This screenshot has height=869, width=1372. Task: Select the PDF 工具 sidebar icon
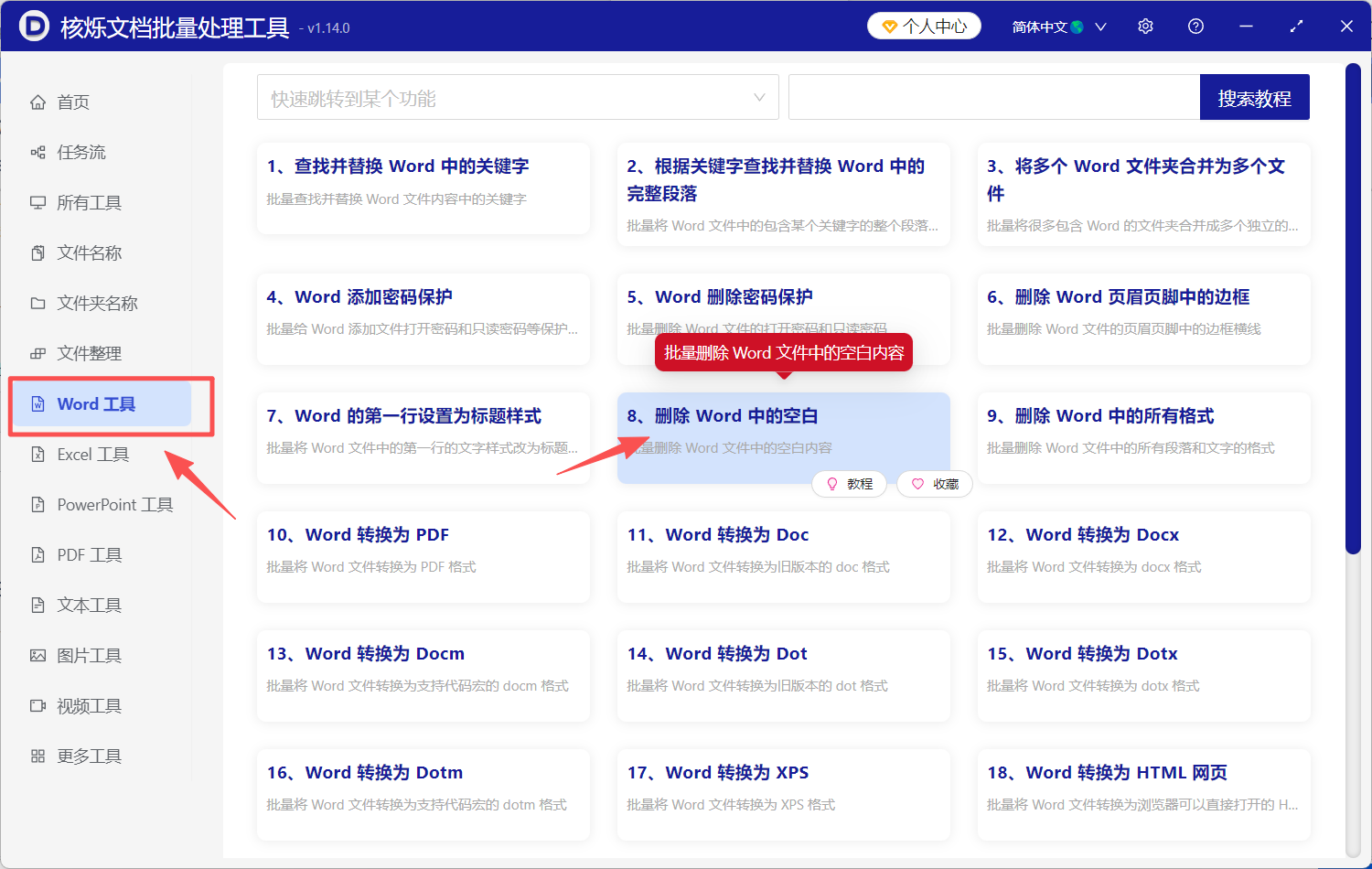point(38,554)
